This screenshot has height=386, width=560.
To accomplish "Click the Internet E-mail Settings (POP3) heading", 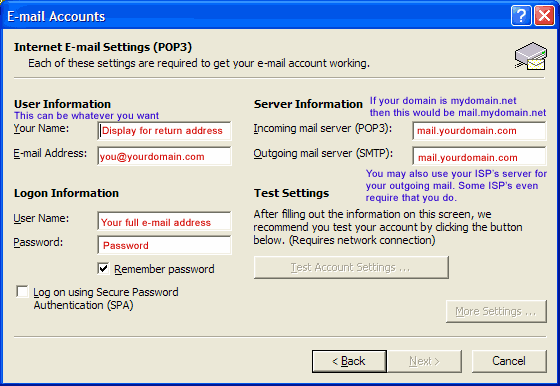I will (x=103, y=47).
